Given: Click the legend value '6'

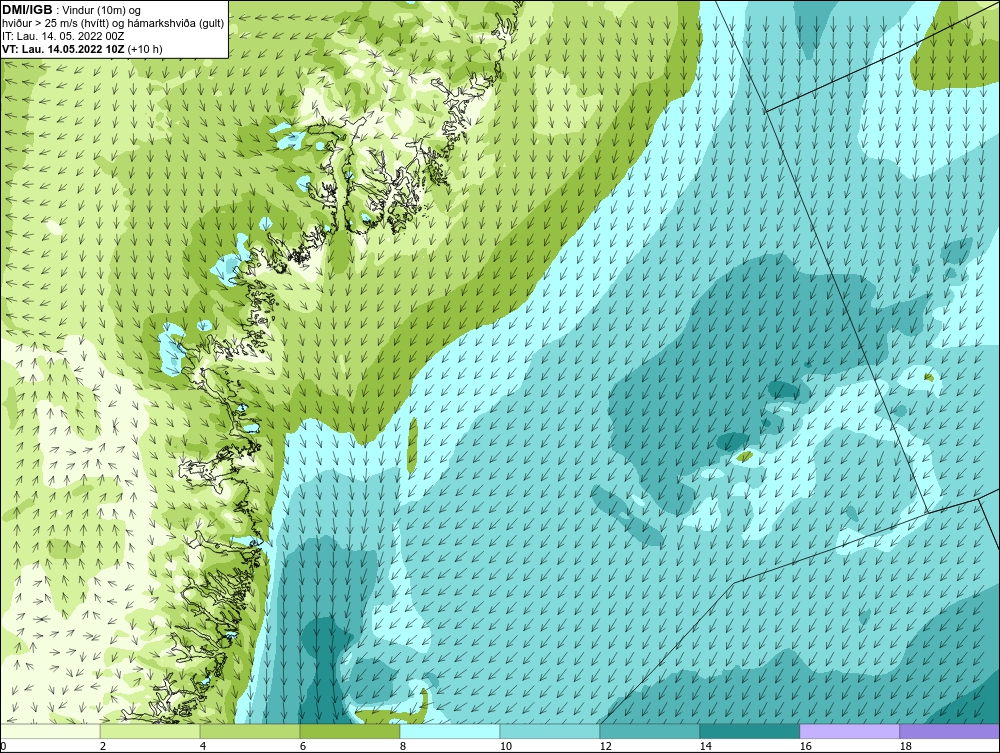Looking at the screenshot, I should [x=303, y=746].
